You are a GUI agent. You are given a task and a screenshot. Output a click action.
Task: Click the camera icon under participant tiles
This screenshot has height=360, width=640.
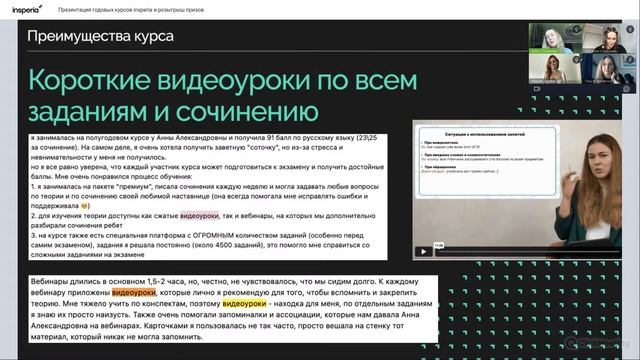click(x=537, y=89)
